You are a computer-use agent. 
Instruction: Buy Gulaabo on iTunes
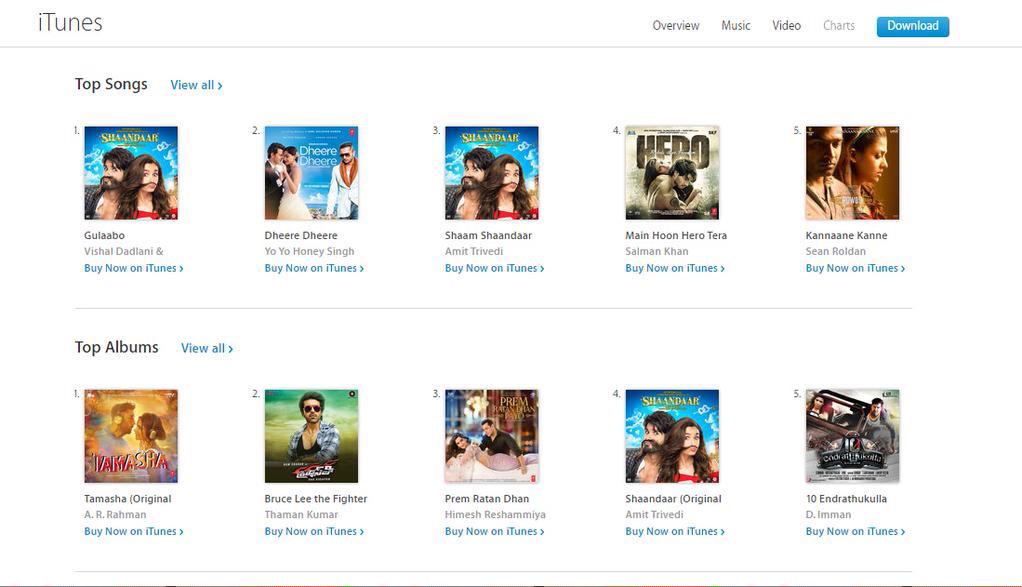coord(134,268)
